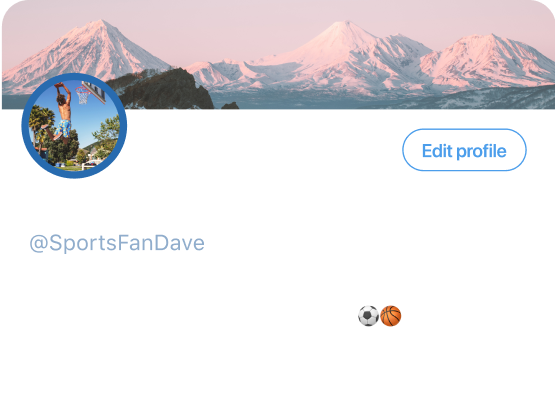Click the Edit profile button
The image size is (555, 405).
point(464,150)
